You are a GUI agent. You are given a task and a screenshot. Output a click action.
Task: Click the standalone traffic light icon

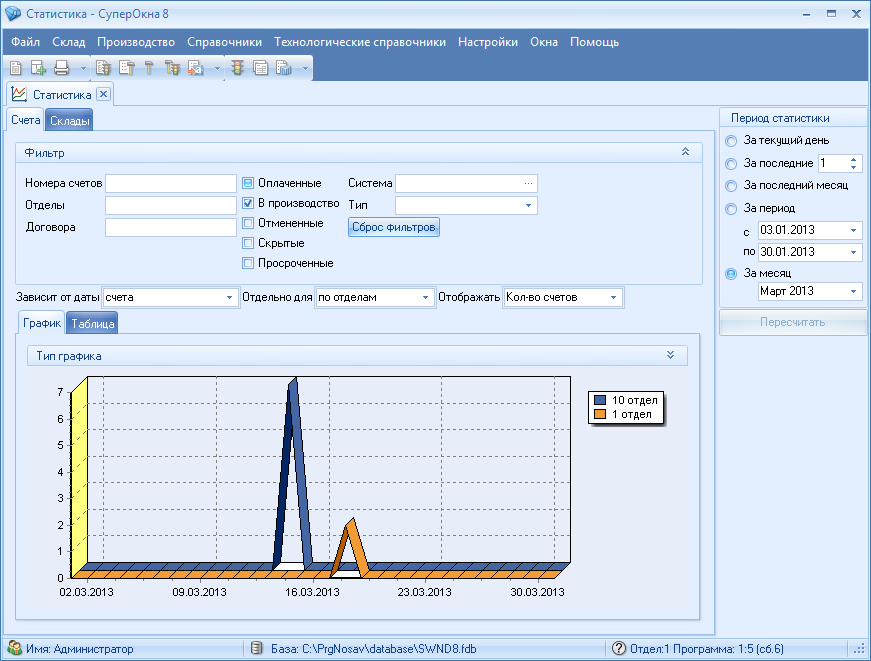238,68
